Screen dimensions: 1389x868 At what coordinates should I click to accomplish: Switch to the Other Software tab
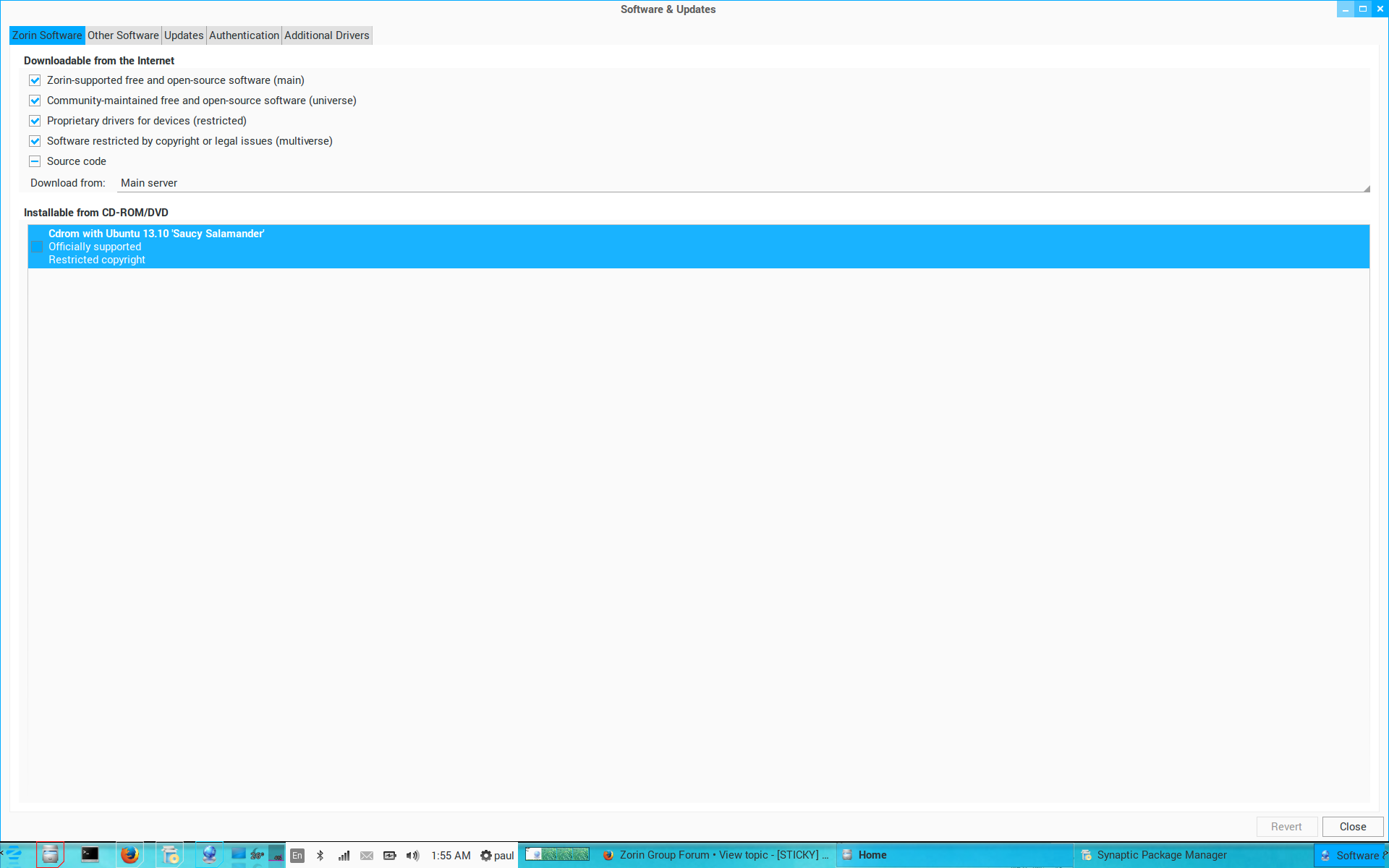click(x=123, y=35)
